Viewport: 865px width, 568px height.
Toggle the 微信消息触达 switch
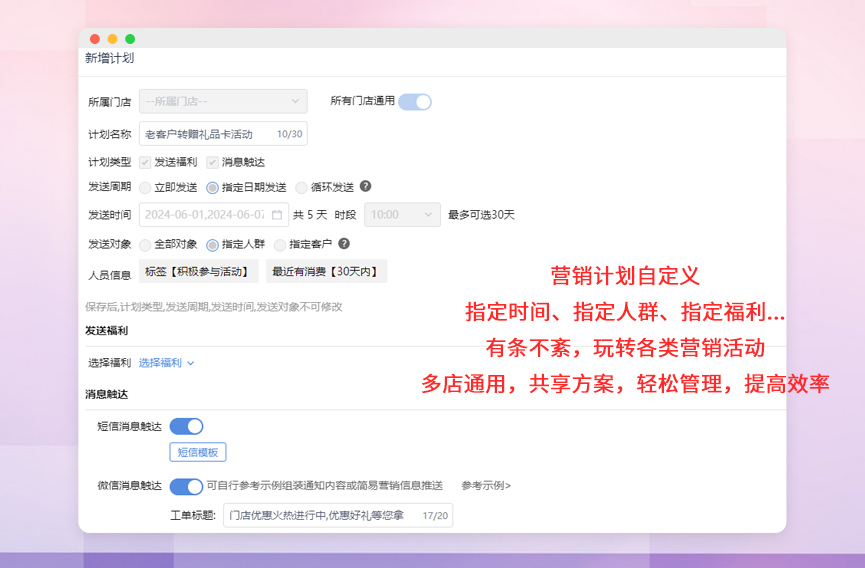point(186,486)
